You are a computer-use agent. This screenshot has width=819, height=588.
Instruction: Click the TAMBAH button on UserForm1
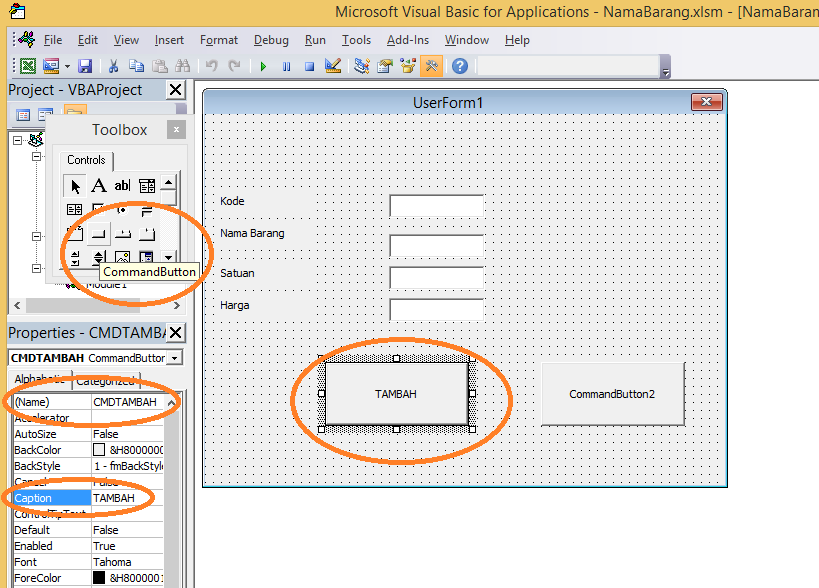coord(395,394)
